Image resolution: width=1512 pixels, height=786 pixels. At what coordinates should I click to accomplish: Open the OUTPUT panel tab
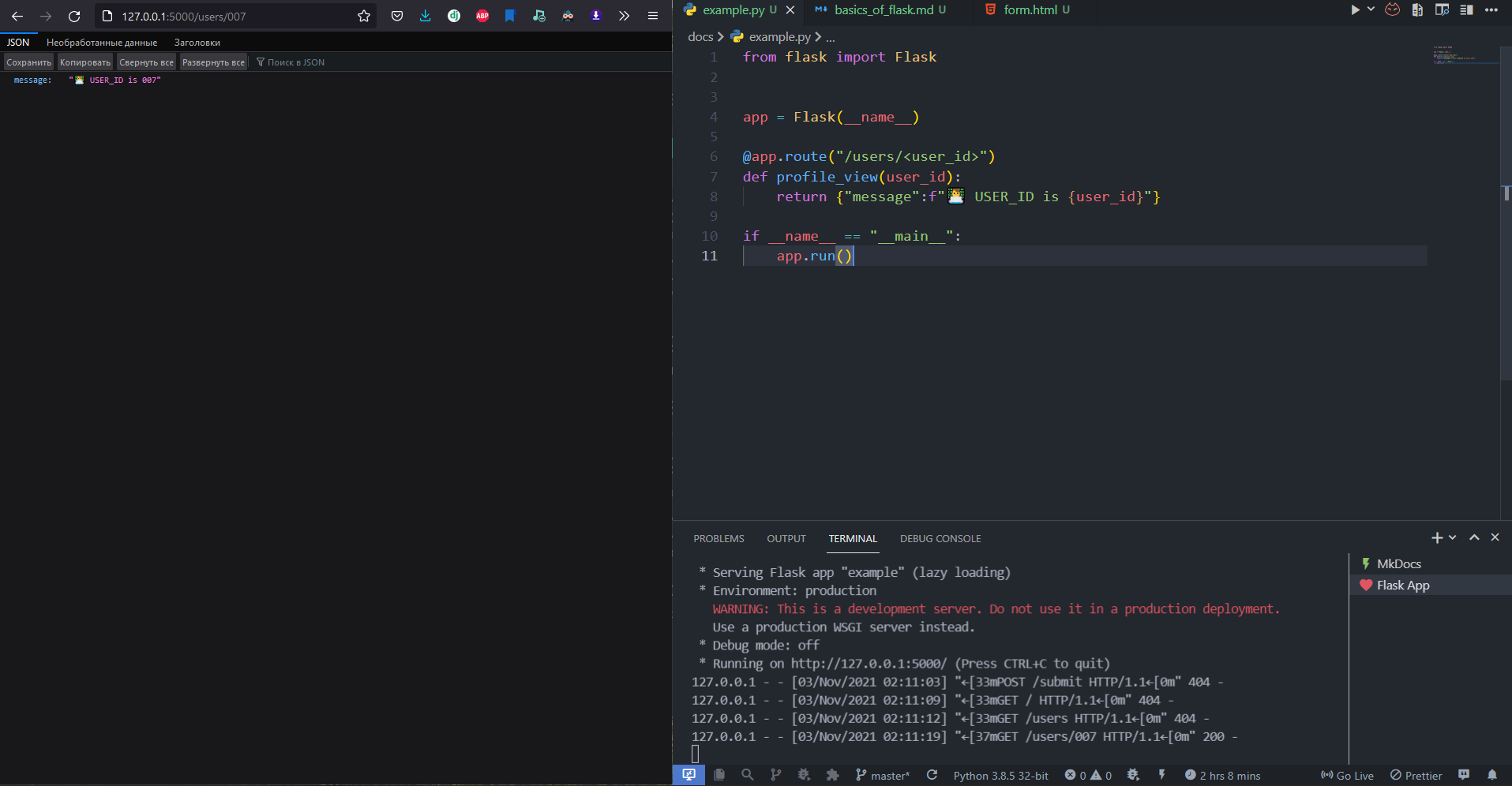coord(786,539)
